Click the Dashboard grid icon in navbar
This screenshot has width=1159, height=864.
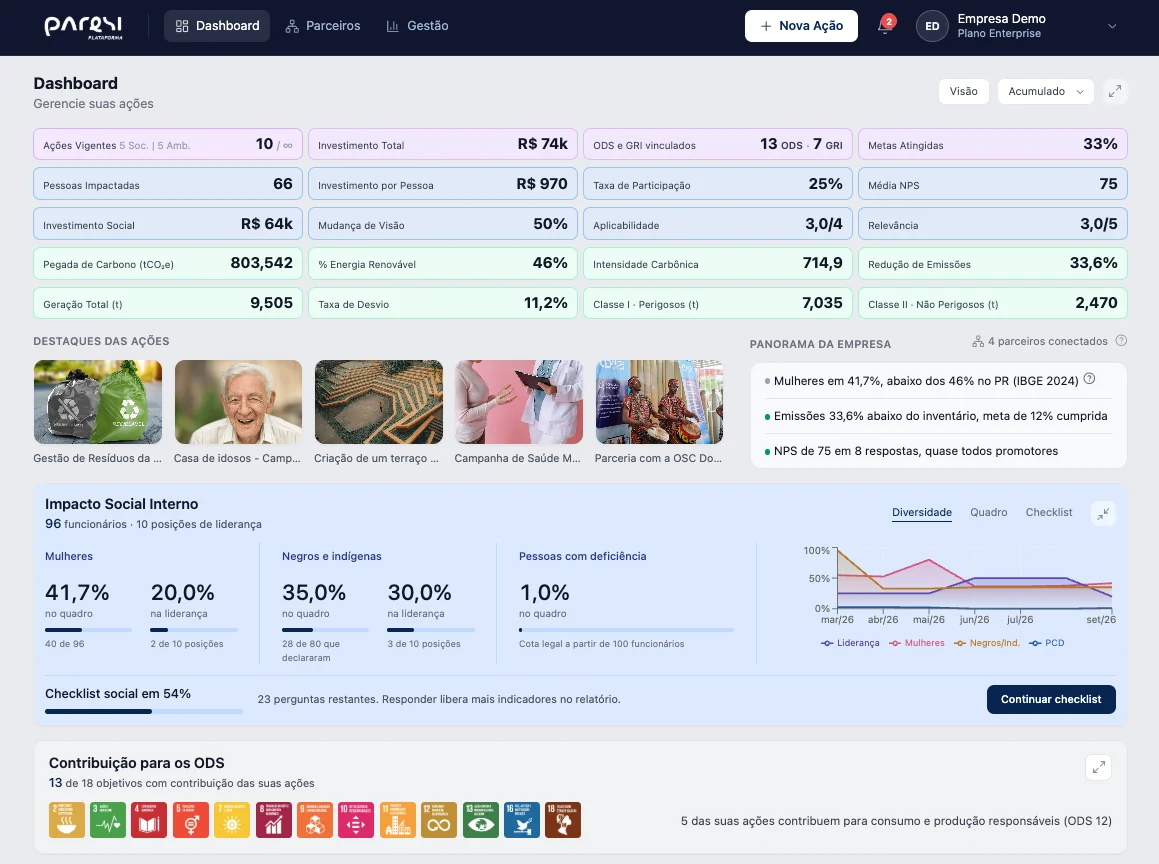coord(182,26)
